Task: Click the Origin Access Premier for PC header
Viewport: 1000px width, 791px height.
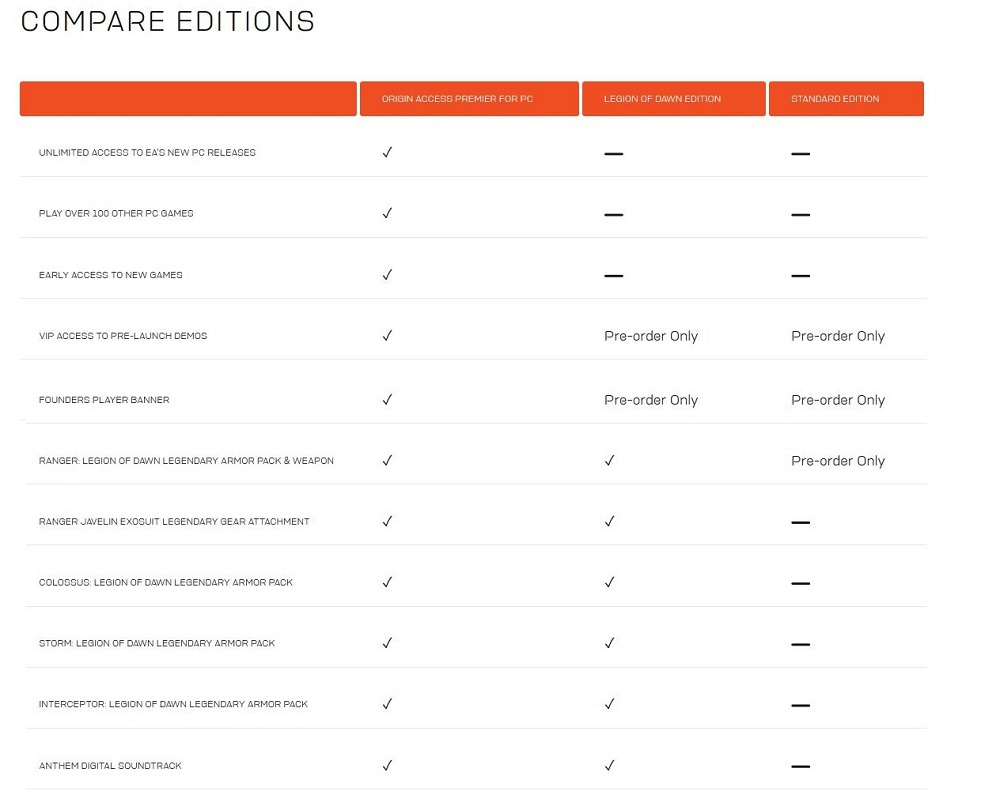Action: (x=468, y=99)
